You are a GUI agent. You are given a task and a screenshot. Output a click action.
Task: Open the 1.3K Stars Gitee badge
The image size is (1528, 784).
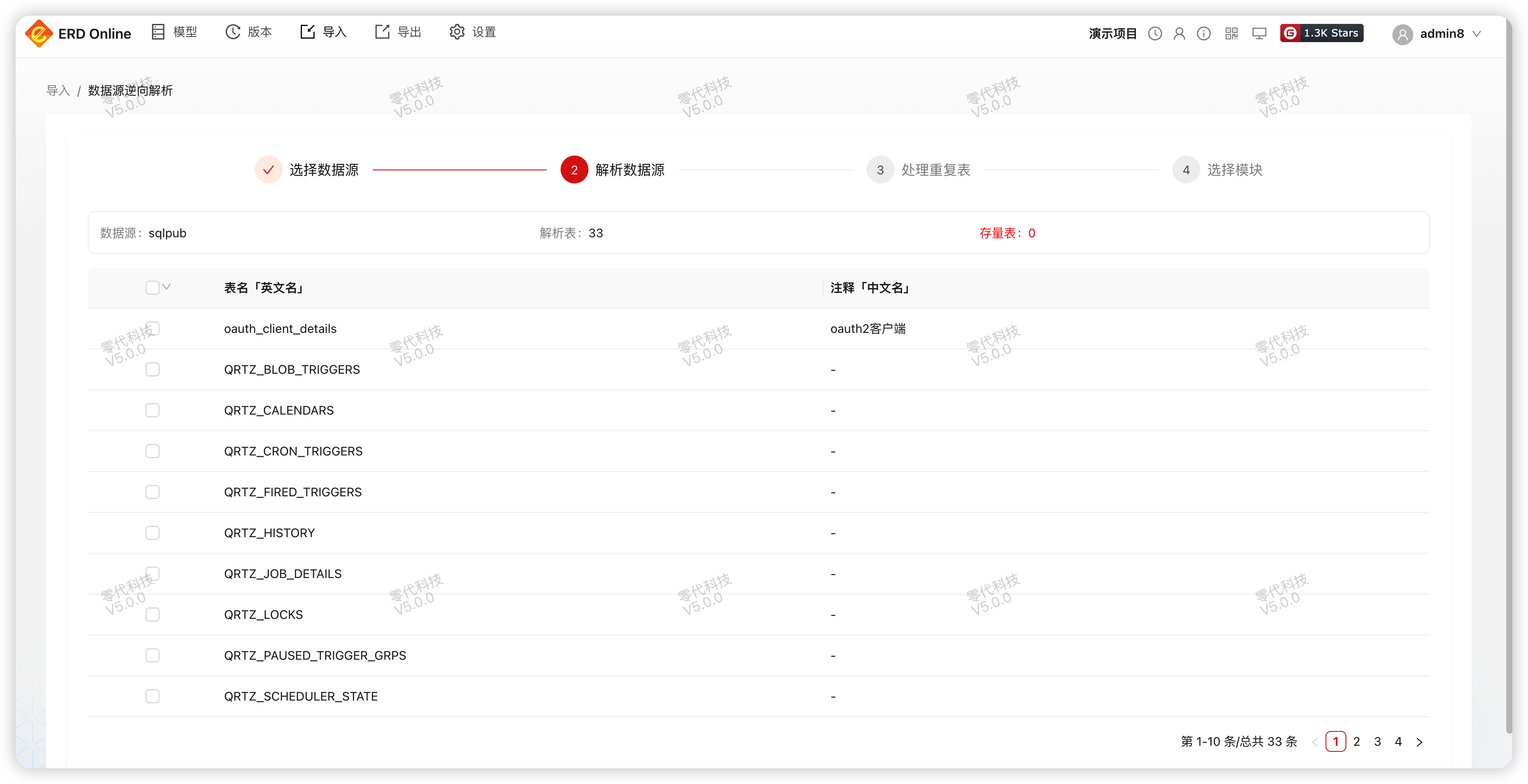tap(1322, 33)
